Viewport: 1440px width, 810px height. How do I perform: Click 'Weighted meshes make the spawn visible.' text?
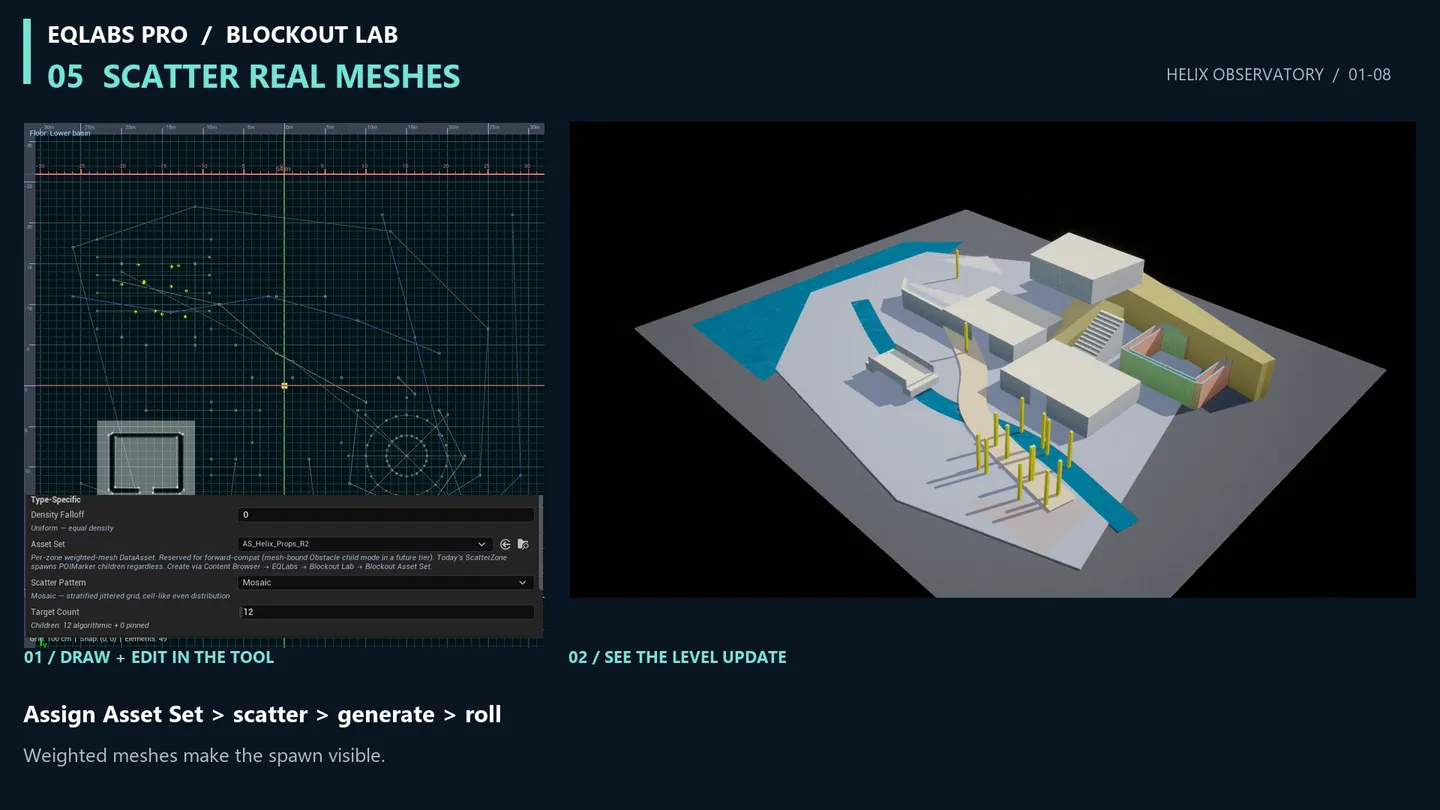point(204,755)
